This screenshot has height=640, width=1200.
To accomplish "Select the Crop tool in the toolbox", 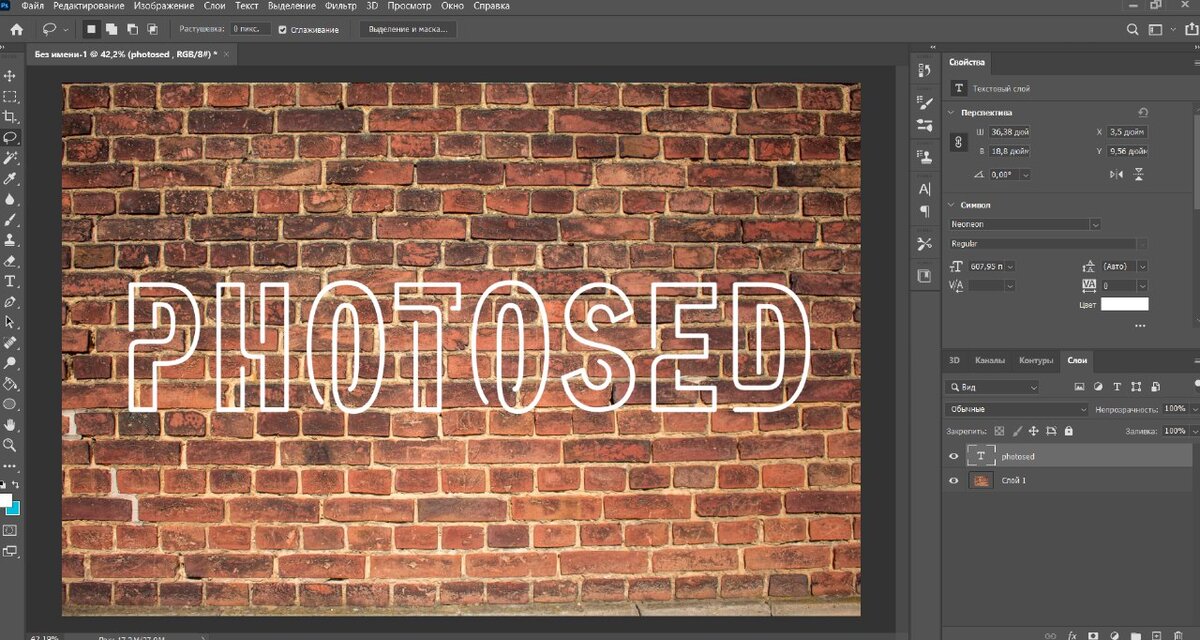I will tap(10, 117).
